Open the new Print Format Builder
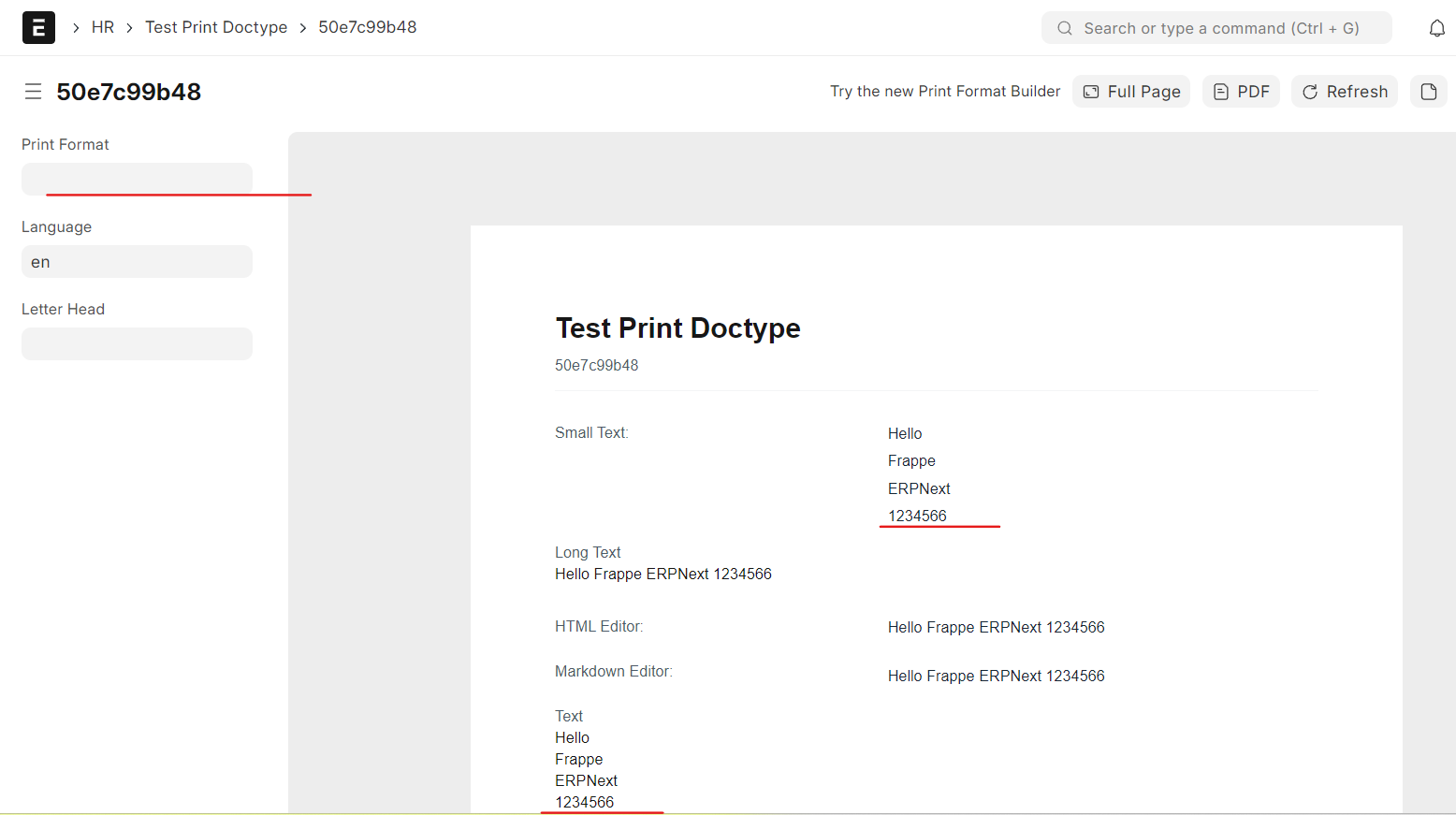1456x815 pixels. pos(944,91)
